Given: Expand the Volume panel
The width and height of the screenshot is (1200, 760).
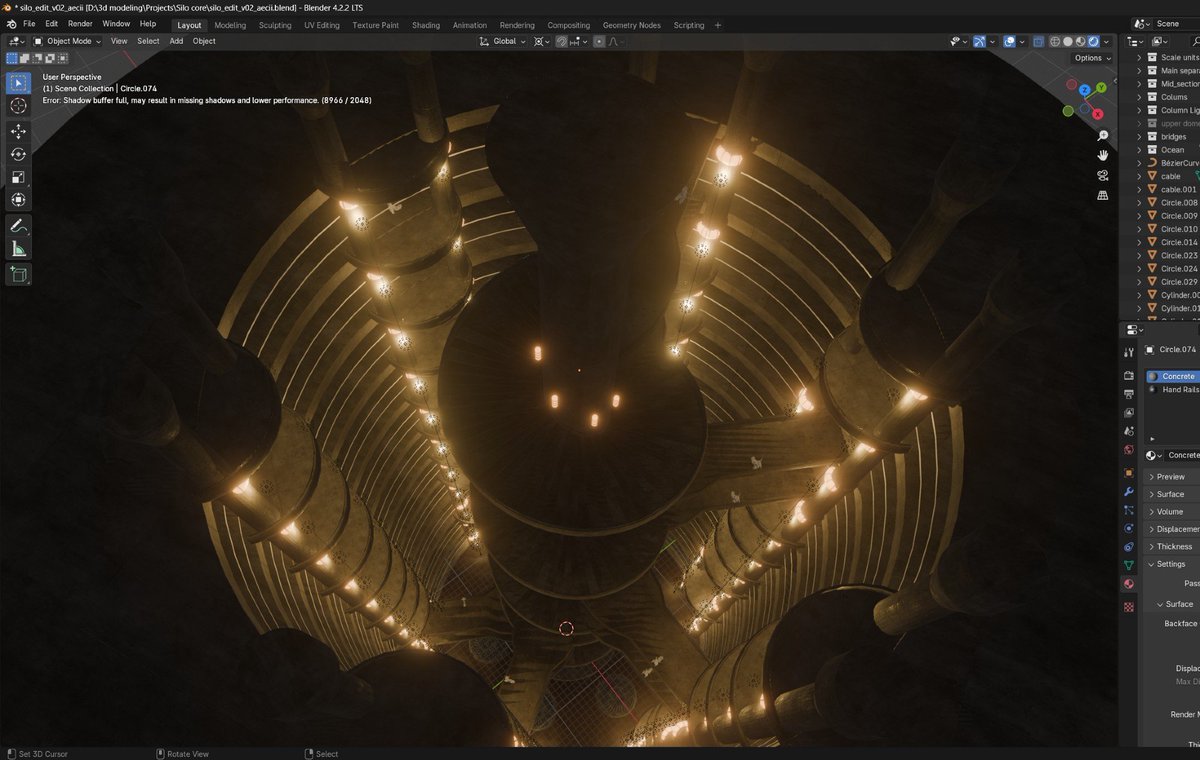Looking at the screenshot, I should tap(1170, 511).
